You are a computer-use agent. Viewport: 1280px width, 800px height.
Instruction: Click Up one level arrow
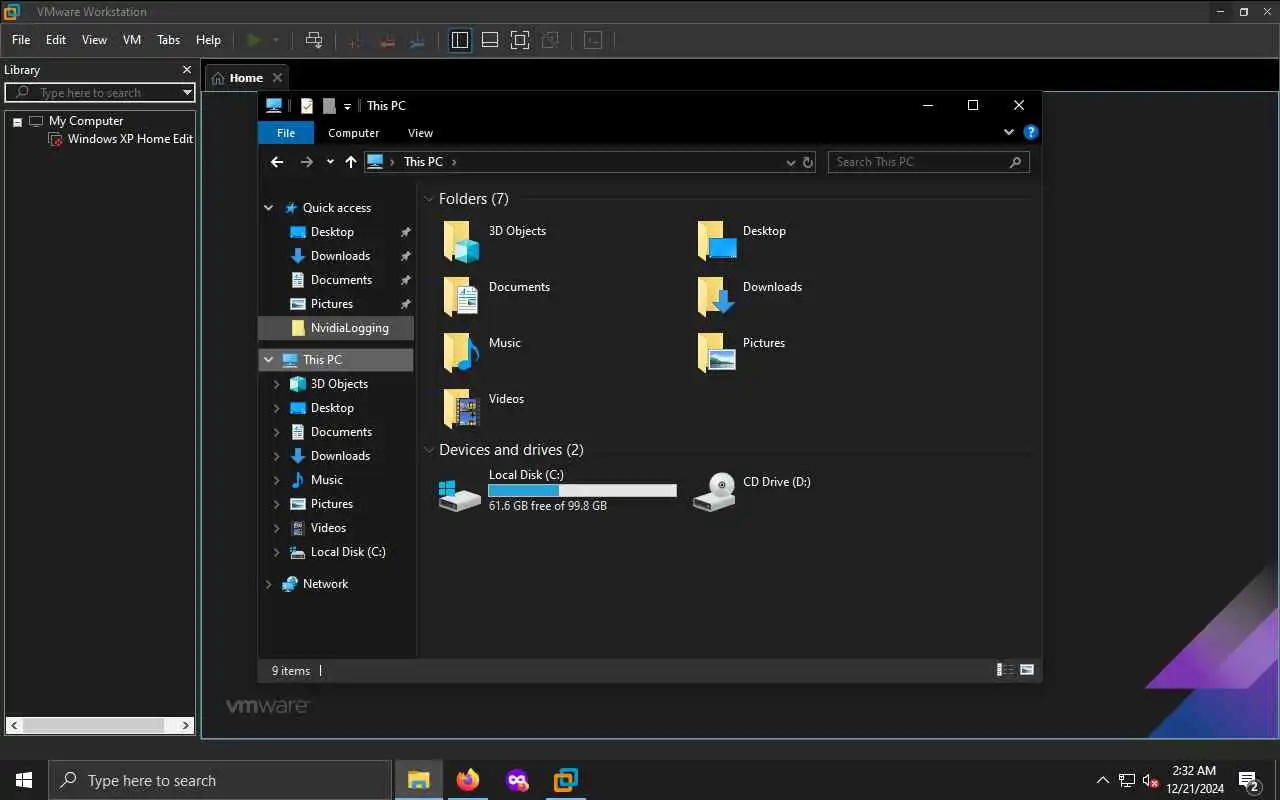pos(351,162)
